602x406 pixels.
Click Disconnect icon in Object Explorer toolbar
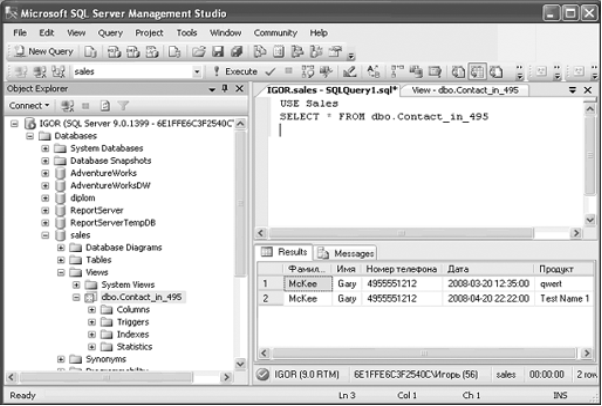click(x=68, y=106)
